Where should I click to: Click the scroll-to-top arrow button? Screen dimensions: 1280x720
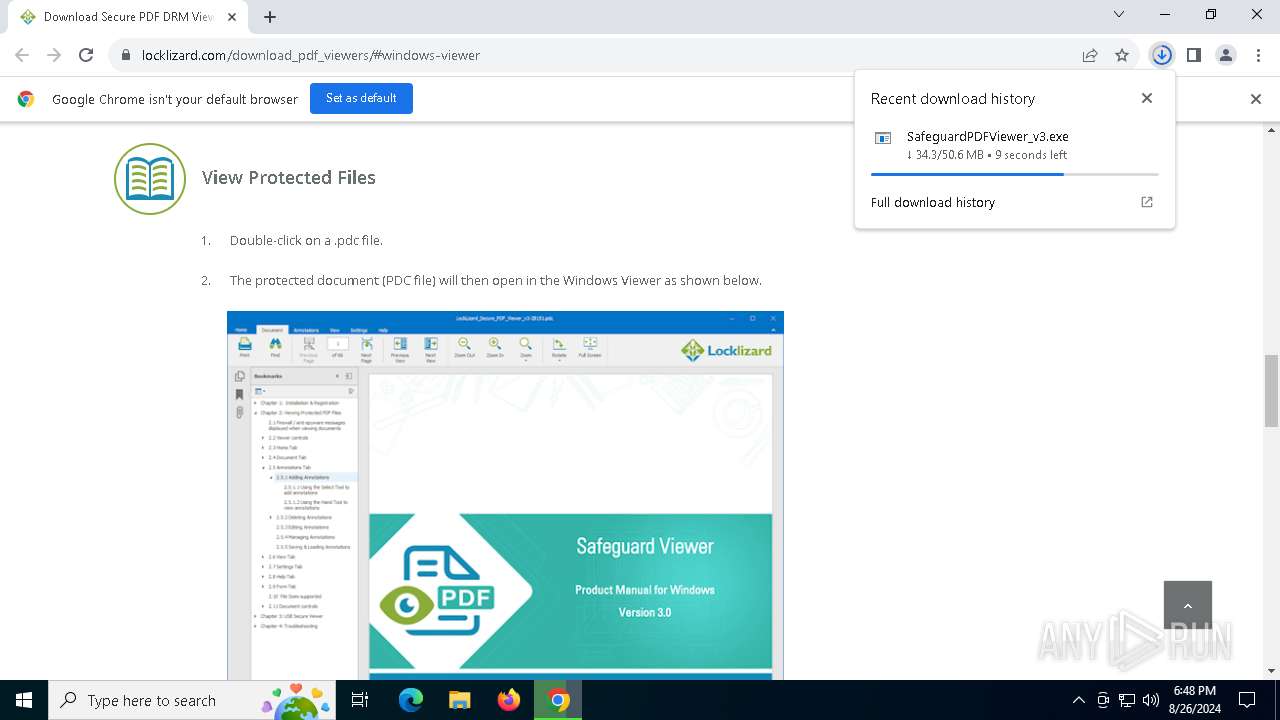1188,605
